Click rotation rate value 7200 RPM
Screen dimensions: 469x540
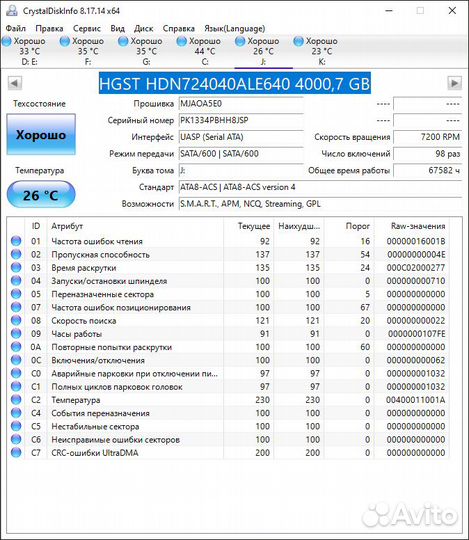coord(427,137)
